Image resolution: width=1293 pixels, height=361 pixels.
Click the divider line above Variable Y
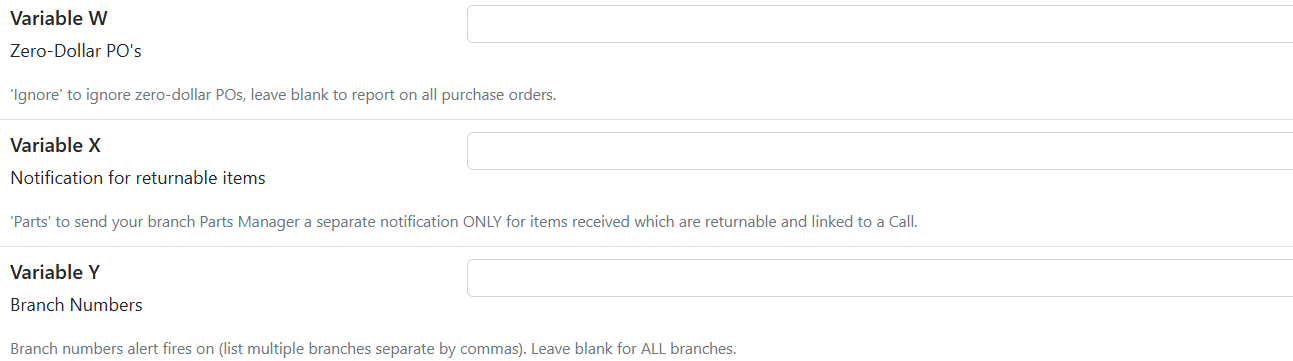pyautogui.click(x=646, y=247)
